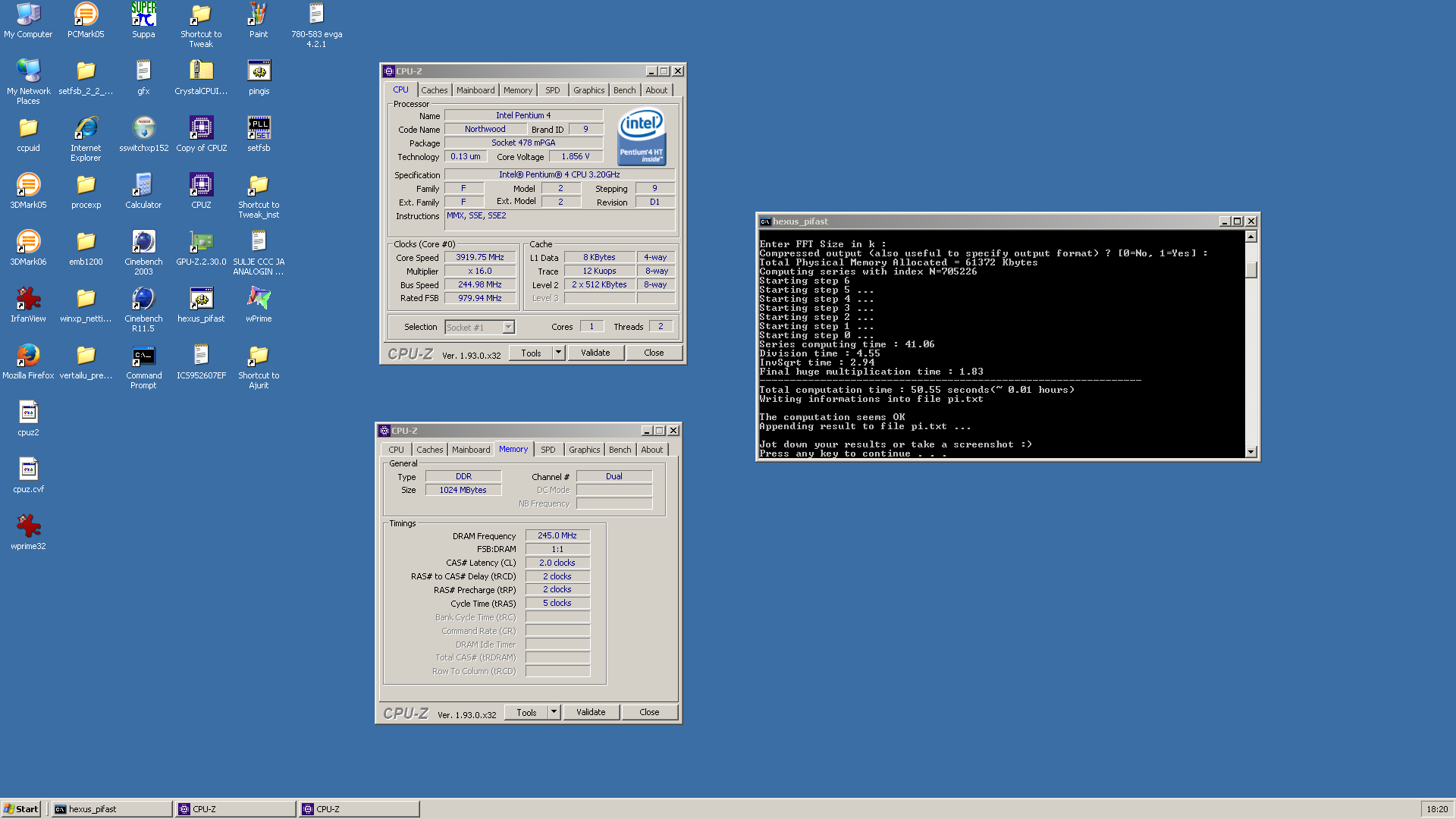Select the Calculator desktop icon
The height and width of the screenshot is (819, 1456).
point(143,184)
